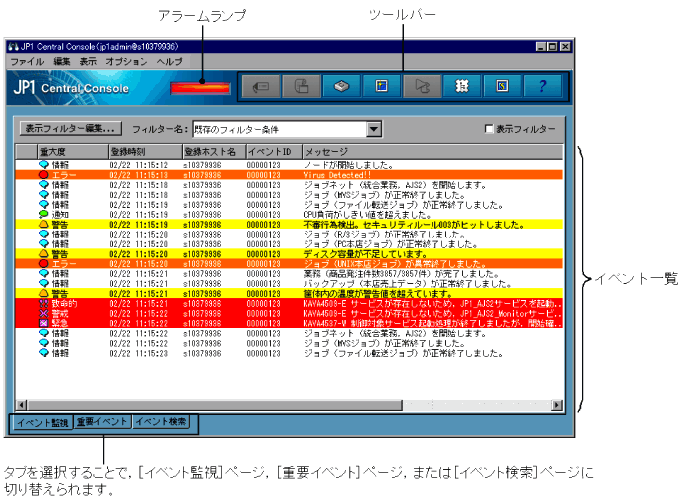Click the horizontal scrollbar right arrow

pyautogui.click(x=556, y=406)
